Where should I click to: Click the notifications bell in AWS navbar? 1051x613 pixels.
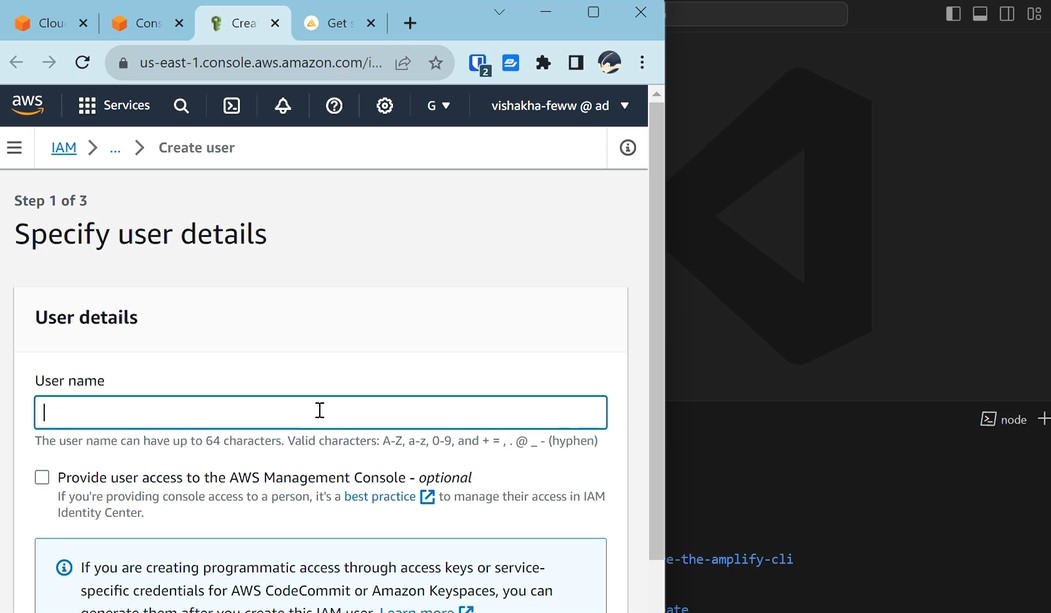tap(284, 105)
